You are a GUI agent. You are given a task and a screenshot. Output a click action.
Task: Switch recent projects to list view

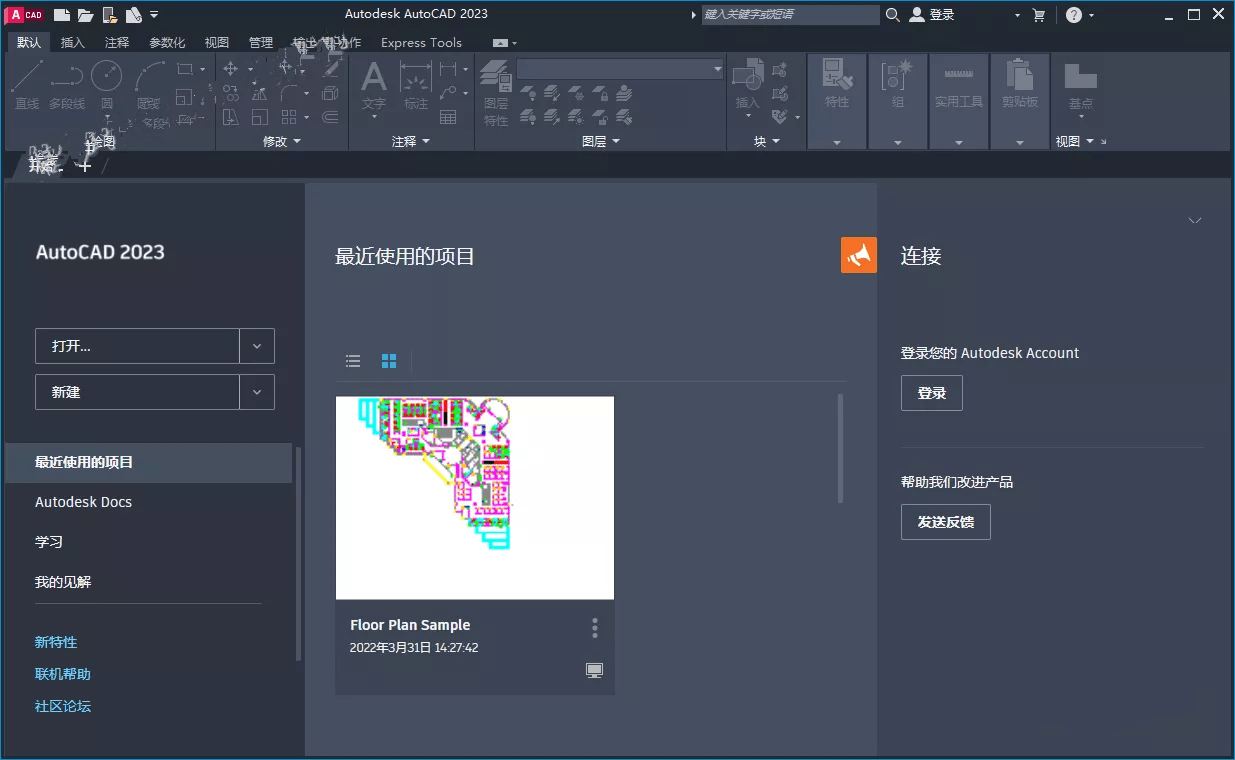352,361
